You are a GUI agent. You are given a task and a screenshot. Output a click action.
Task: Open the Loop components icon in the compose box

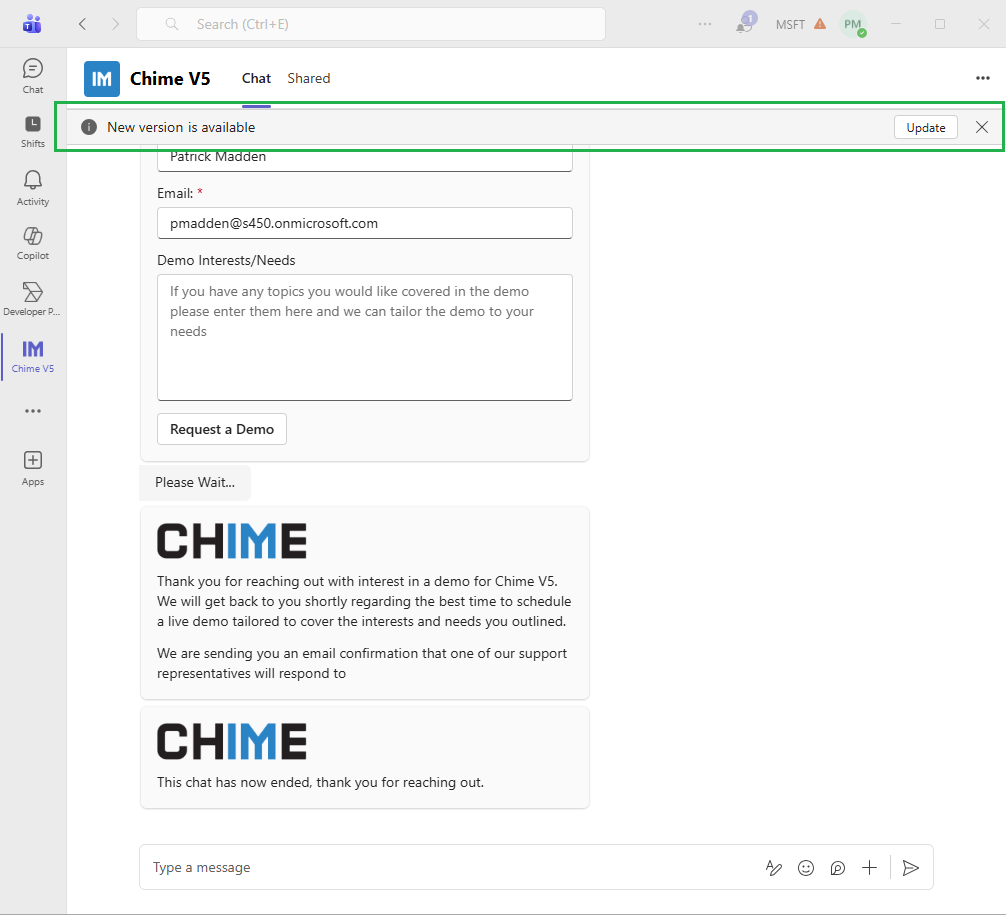pyautogui.click(x=837, y=868)
